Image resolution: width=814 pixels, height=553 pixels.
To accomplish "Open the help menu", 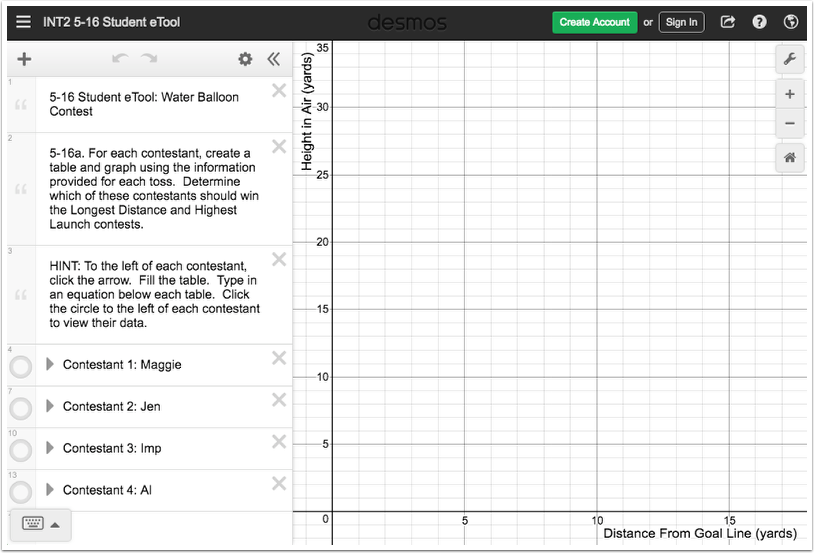I will coord(759,22).
